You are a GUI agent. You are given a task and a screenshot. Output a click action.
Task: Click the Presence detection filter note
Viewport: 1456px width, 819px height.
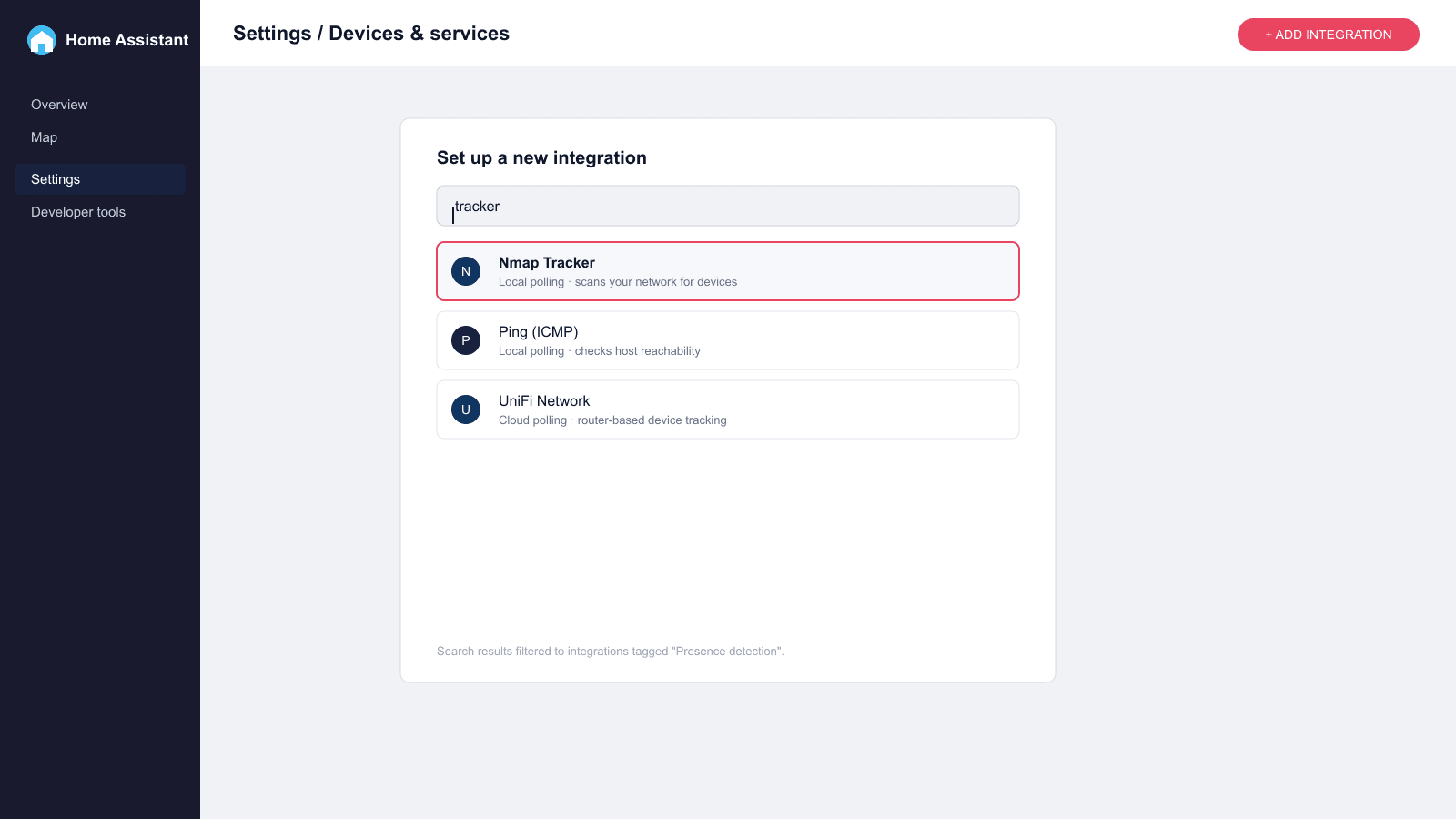(x=611, y=652)
